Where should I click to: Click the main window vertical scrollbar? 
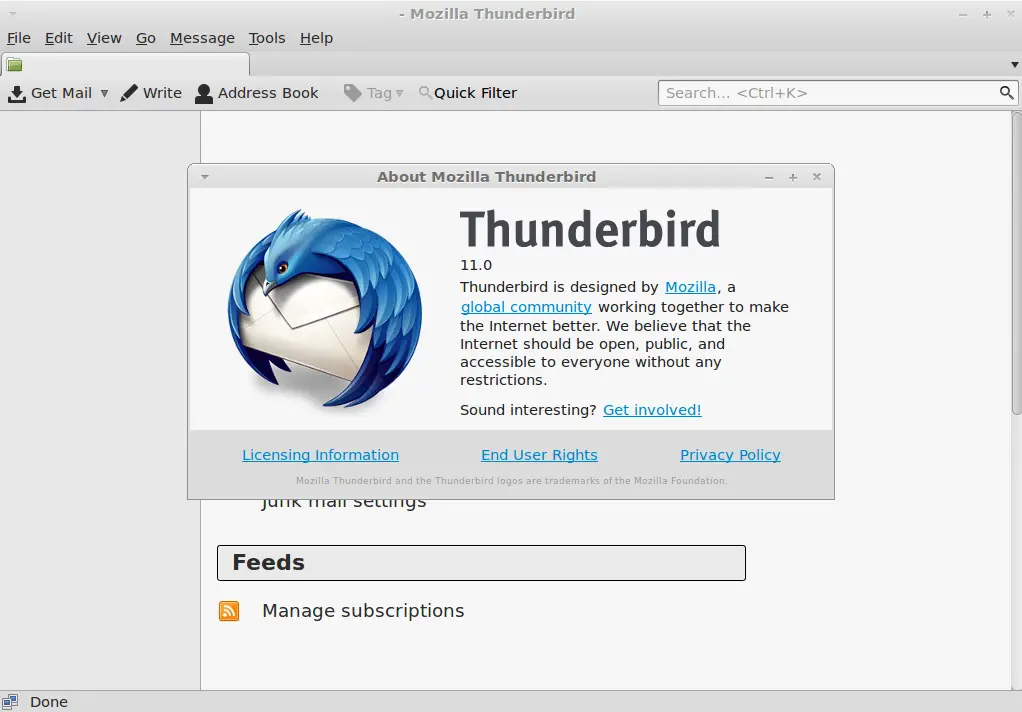tap(1016, 263)
